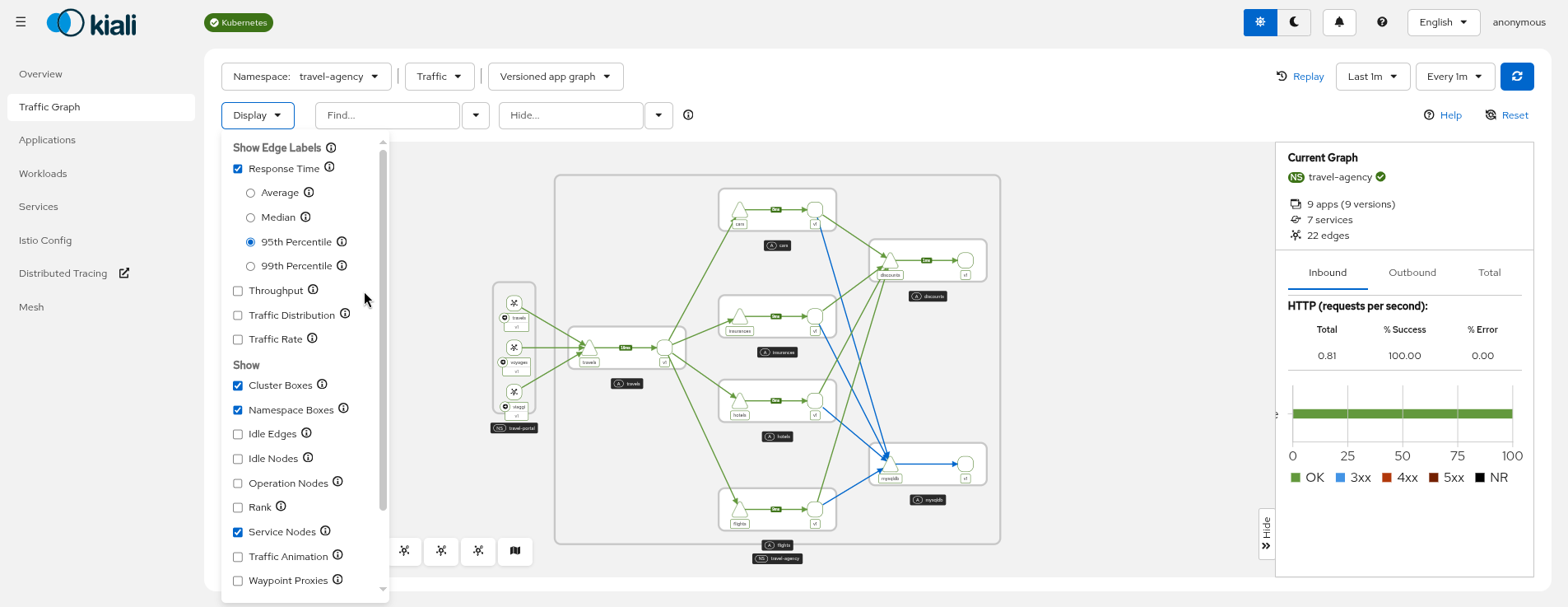Expand the Versioned app graph dropdown
The height and width of the screenshot is (607, 1568).
(555, 77)
